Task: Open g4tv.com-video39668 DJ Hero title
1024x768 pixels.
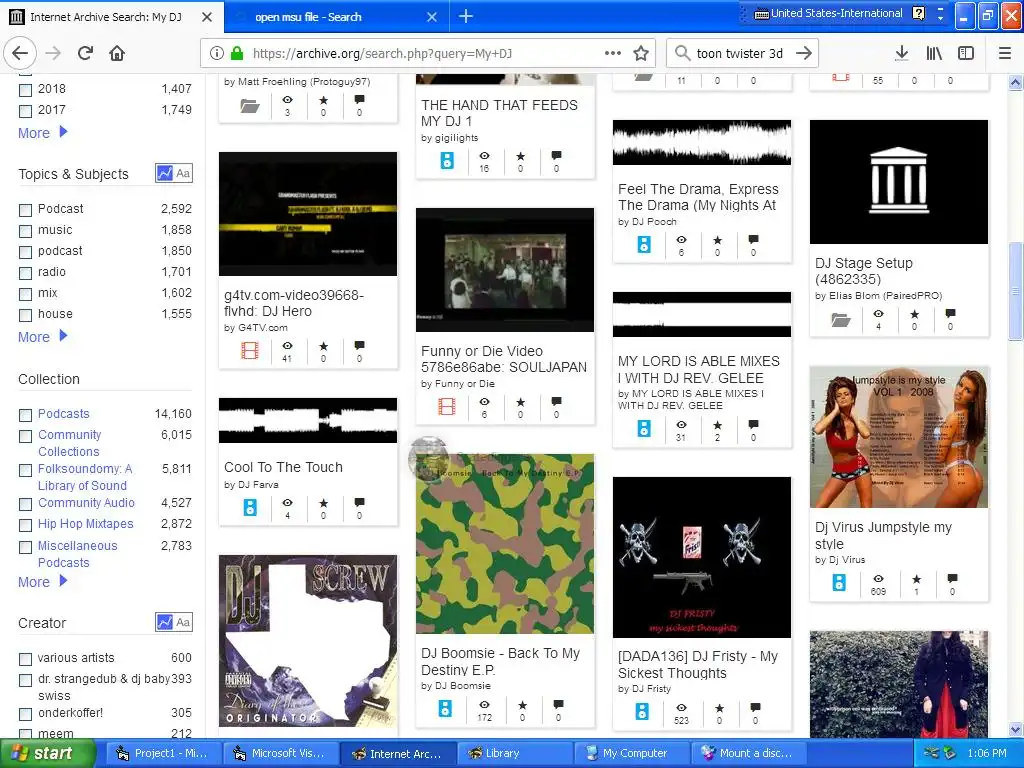Action: point(294,303)
